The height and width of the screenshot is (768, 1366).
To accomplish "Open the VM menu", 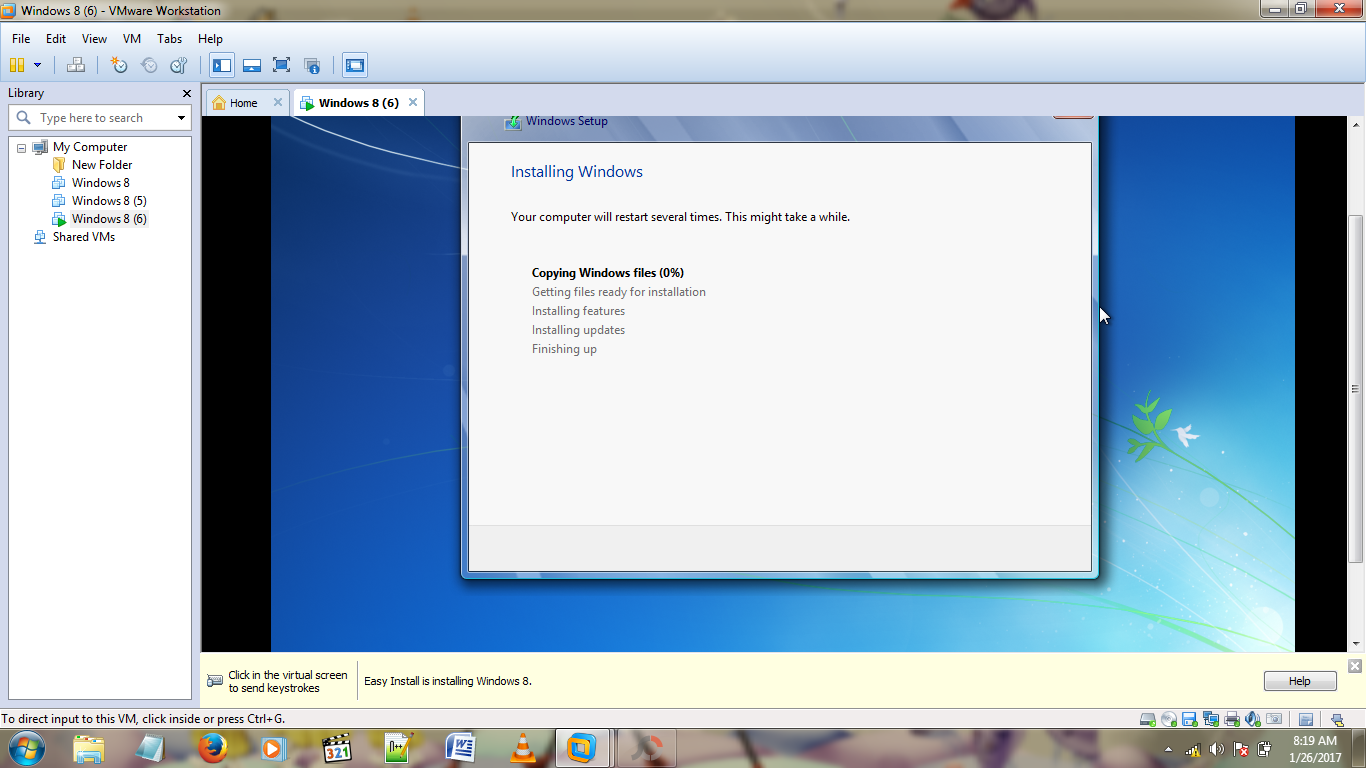I will [131, 39].
